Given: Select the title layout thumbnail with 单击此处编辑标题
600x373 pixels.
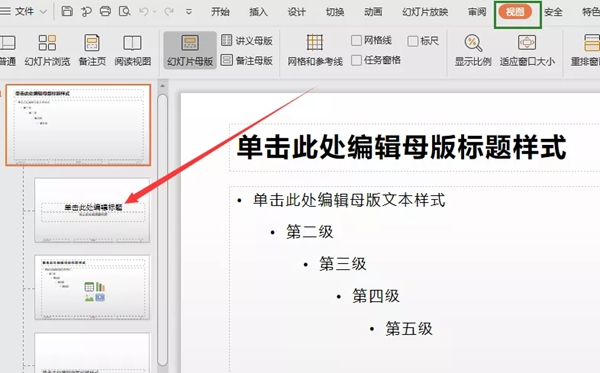Looking at the screenshot, I should [92, 210].
